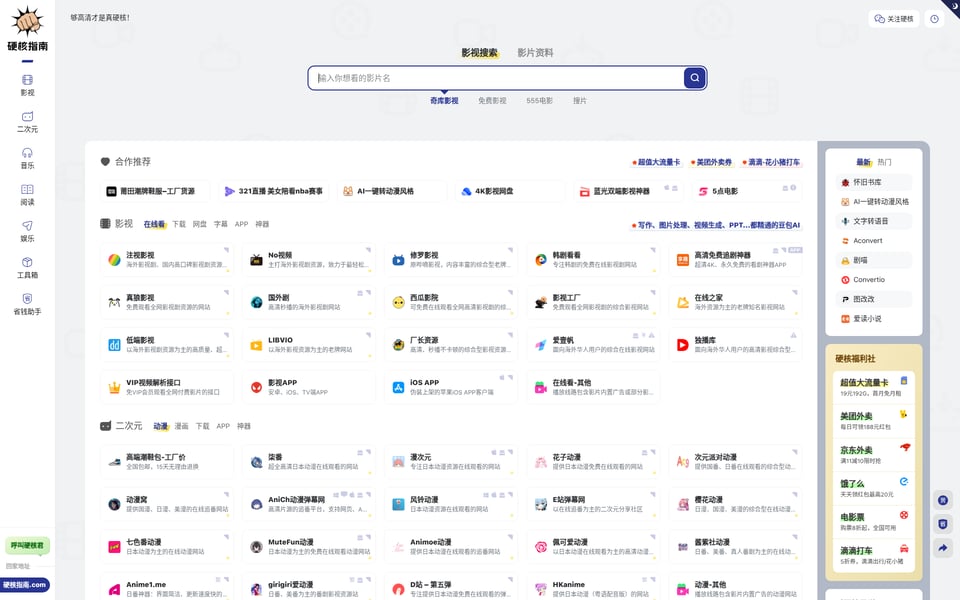Expand the floating share arrow on the right edge
The width and height of the screenshot is (960, 600).
[941, 547]
